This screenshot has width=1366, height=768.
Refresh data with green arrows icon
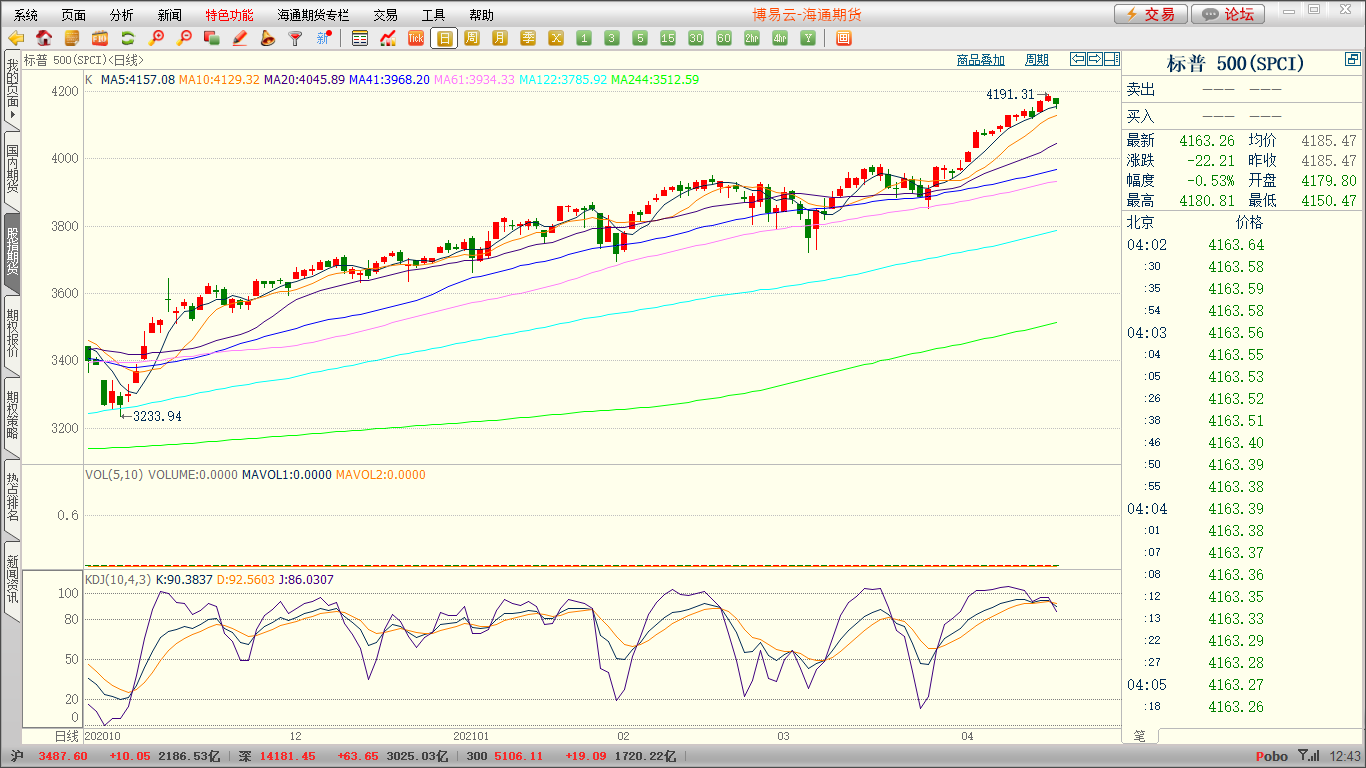(128, 38)
